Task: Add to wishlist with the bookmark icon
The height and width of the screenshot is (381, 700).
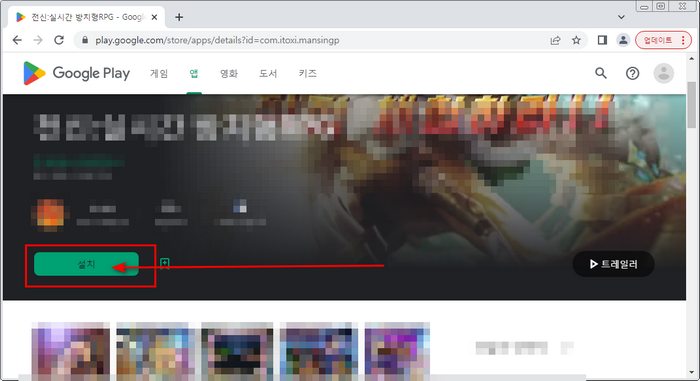Action: pyautogui.click(x=165, y=264)
